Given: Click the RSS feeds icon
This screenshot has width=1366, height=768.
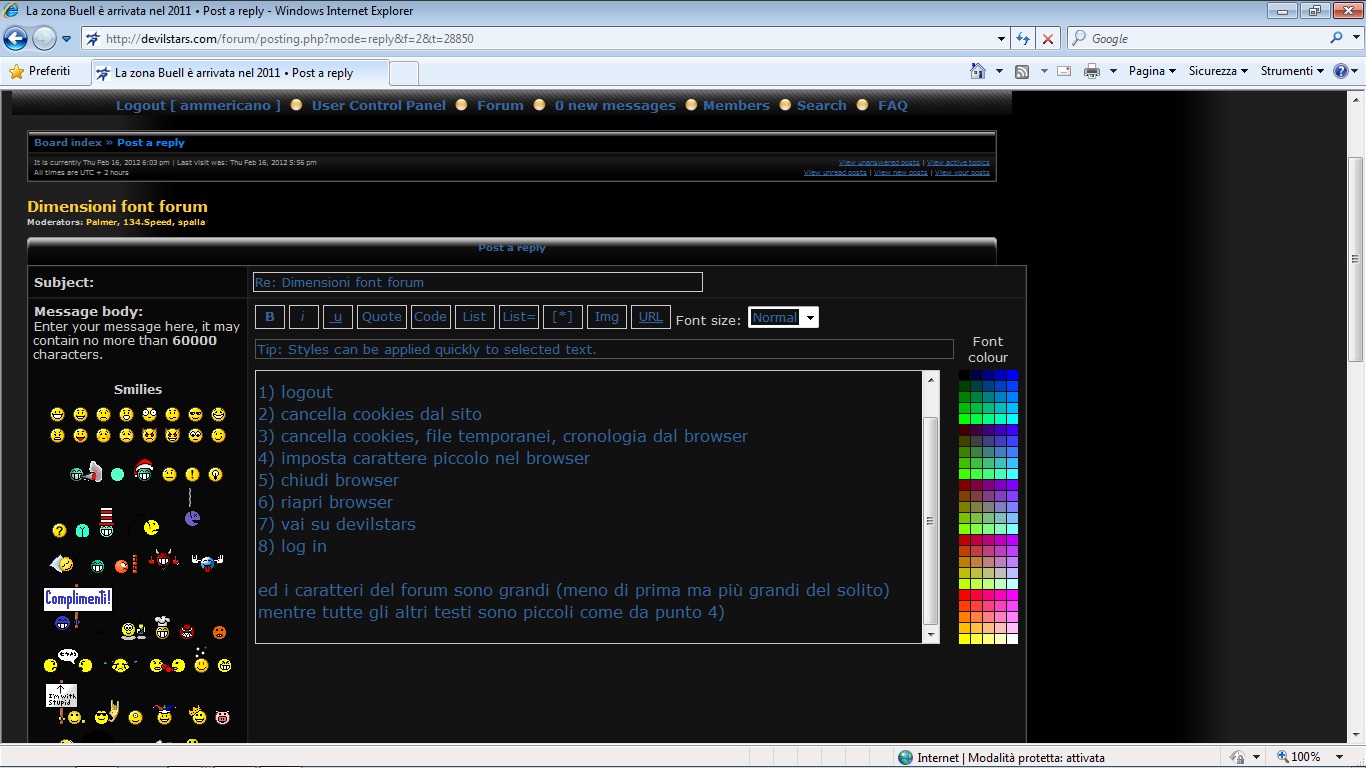Looking at the screenshot, I should (x=1022, y=71).
